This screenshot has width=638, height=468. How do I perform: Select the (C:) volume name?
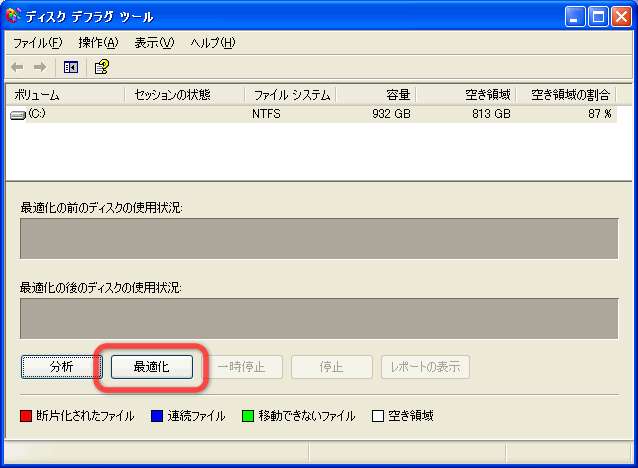pos(37,113)
